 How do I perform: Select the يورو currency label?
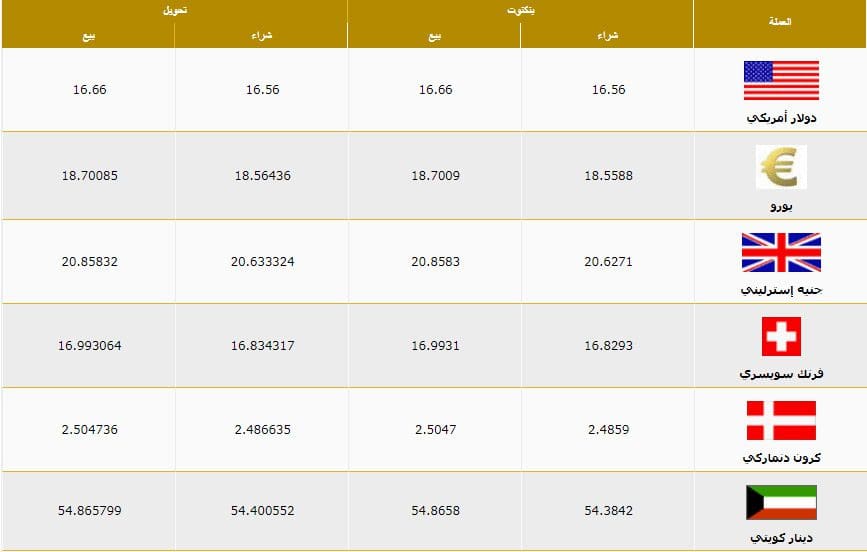[x=781, y=206]
